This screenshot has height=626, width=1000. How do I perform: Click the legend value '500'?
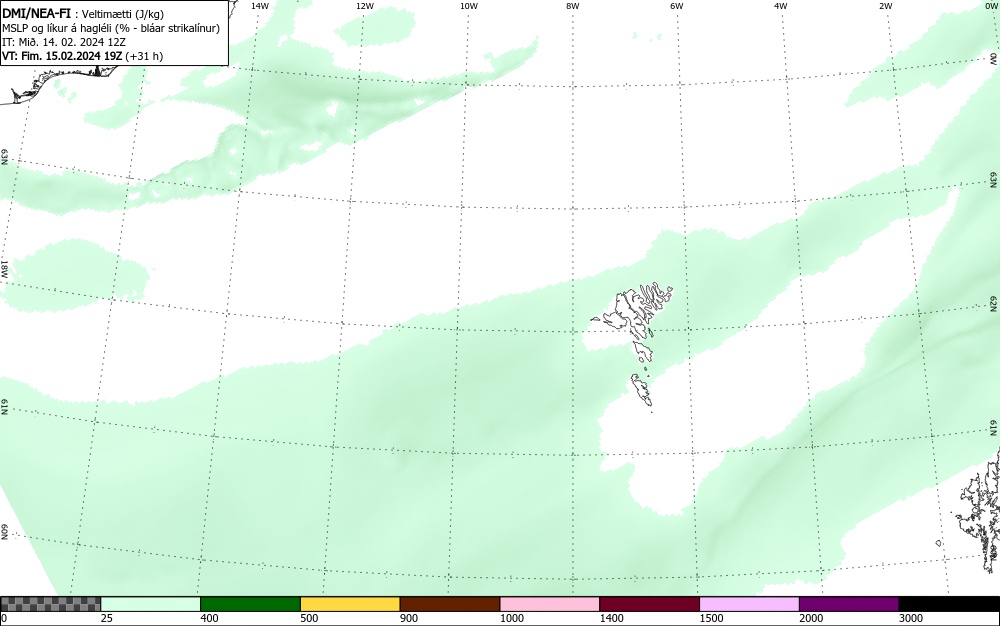[309, 618]
